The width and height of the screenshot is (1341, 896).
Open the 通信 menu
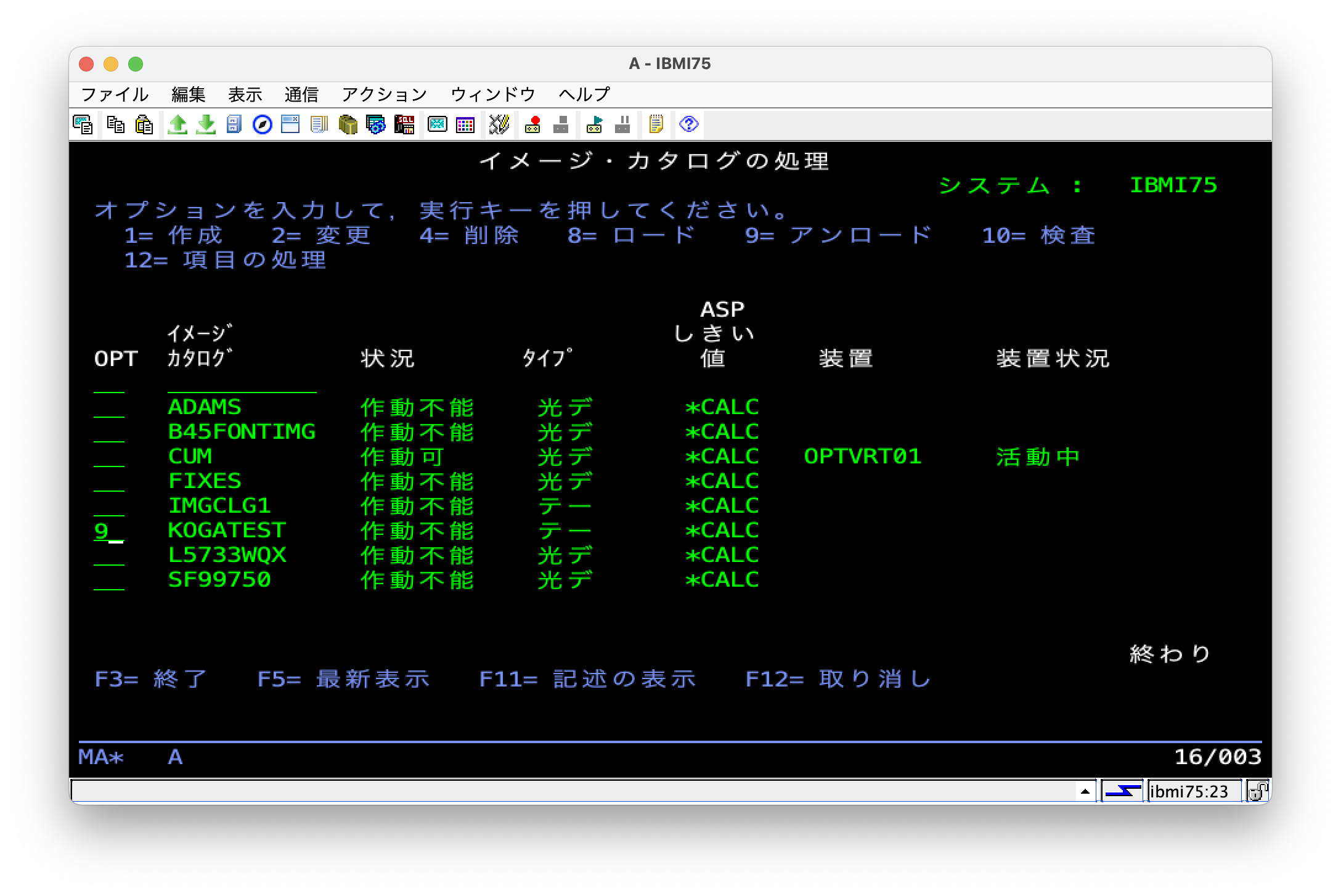click(301, 94)
